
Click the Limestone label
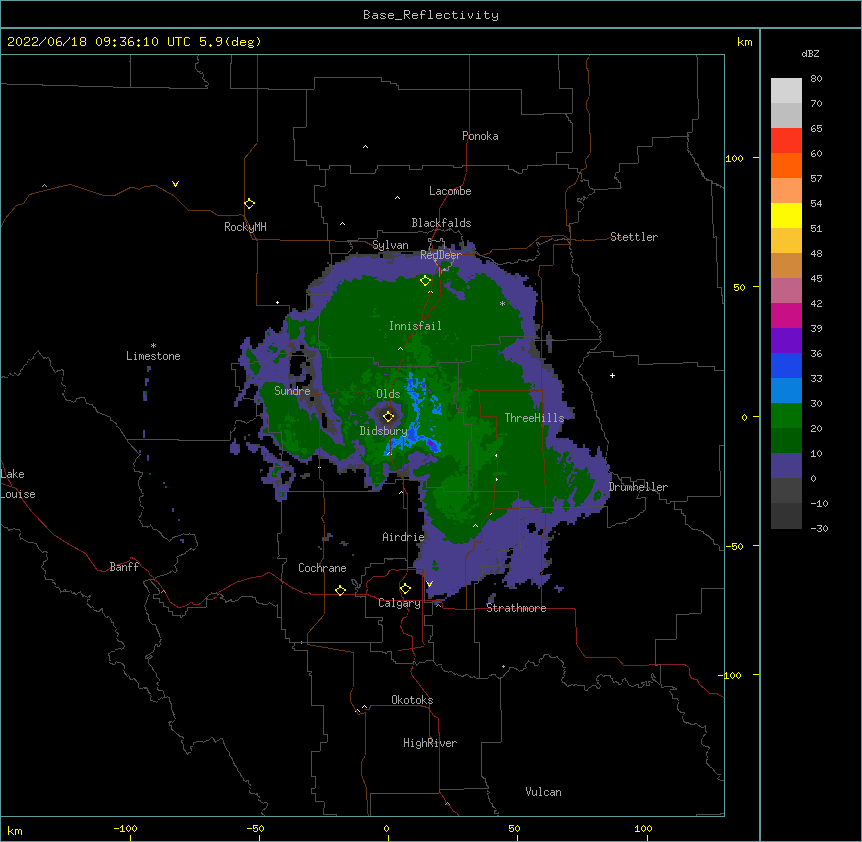tap(153, 356)
